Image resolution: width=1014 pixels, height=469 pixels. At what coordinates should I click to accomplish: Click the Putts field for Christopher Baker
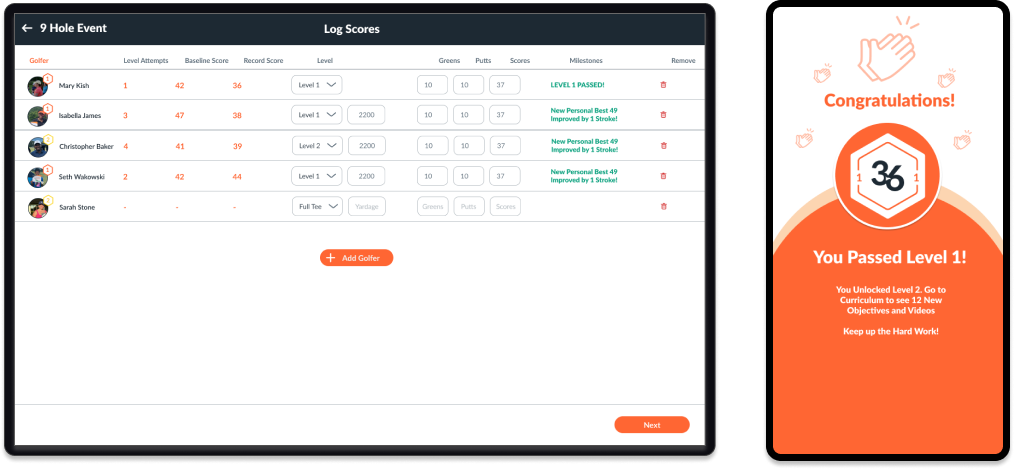[x=469, y=146]
